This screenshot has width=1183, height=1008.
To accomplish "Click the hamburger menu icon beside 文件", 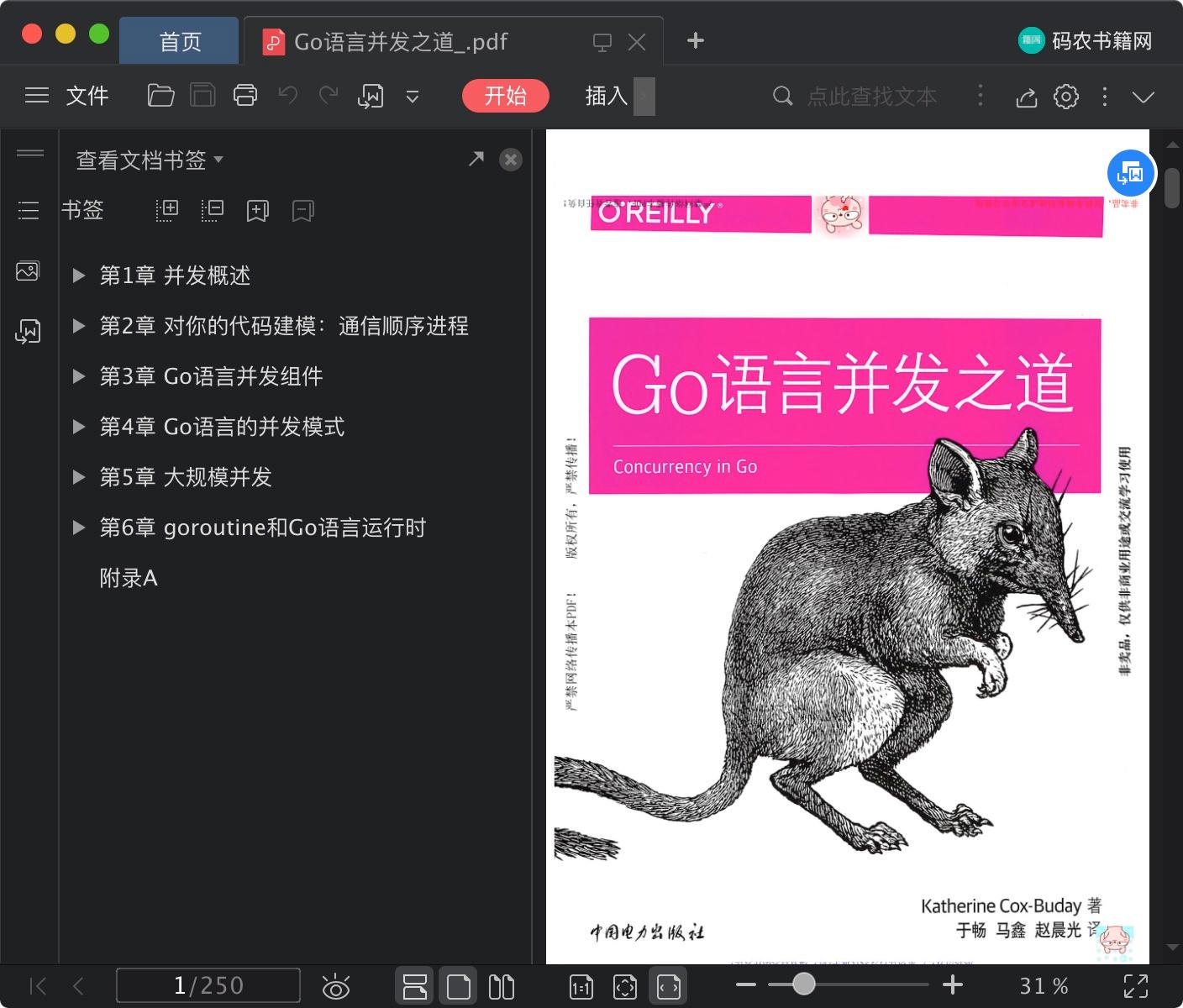I will (x=37, y=96).
